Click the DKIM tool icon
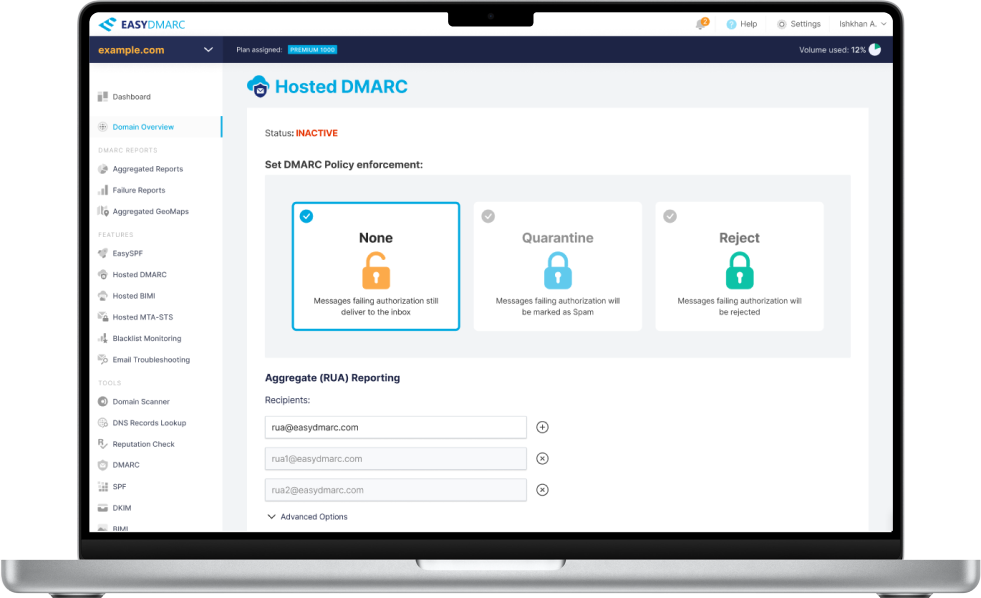 (103, 508)
